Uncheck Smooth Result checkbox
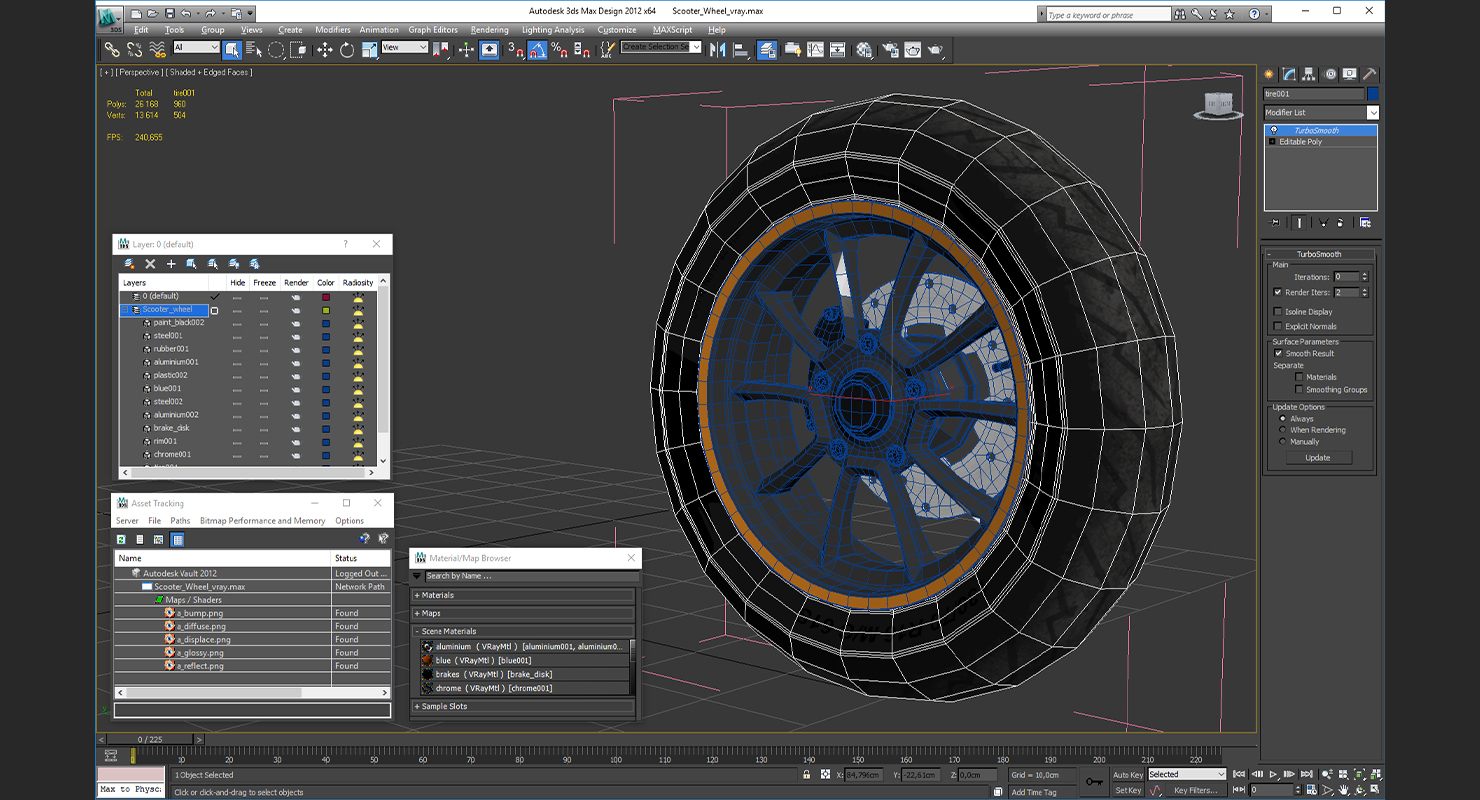The width and height of the screenshot is (1480, 800). click(1278, 353)
